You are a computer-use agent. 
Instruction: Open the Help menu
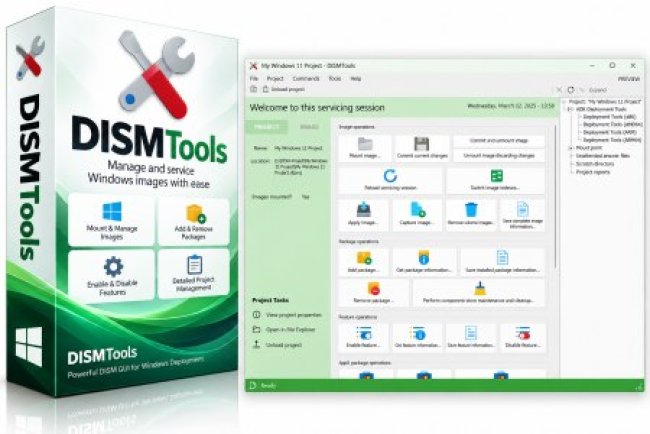pyautogui.click(x=356, y=78)
